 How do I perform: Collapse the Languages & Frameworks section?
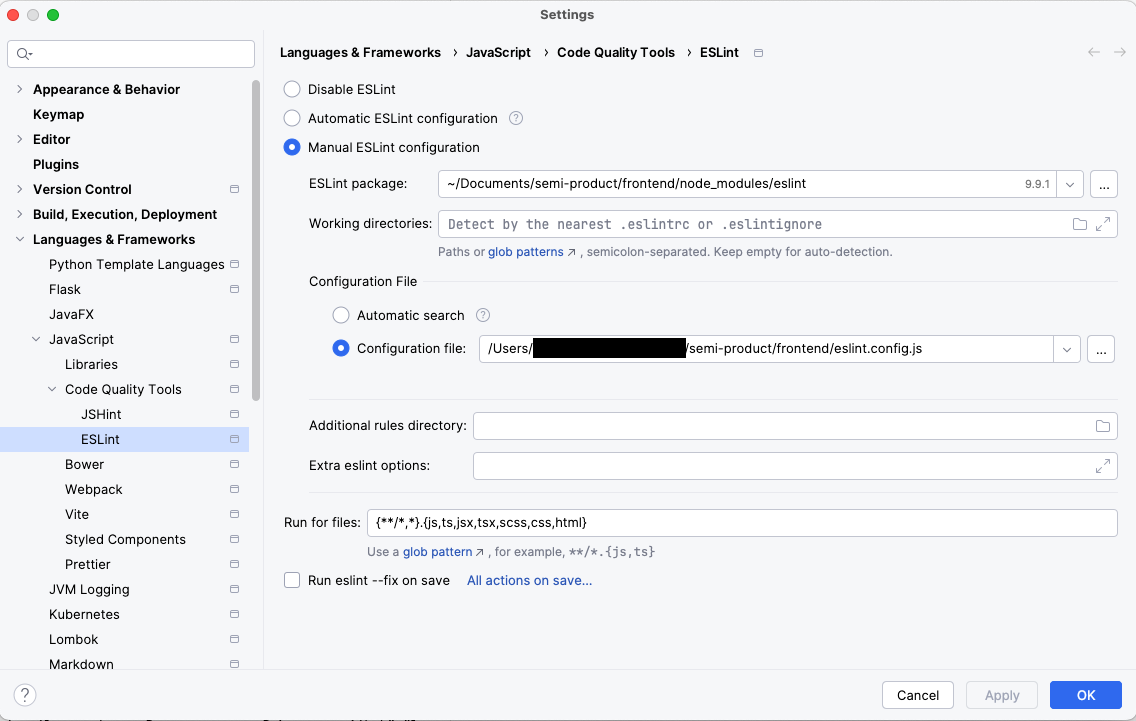(x=20, y=239)
